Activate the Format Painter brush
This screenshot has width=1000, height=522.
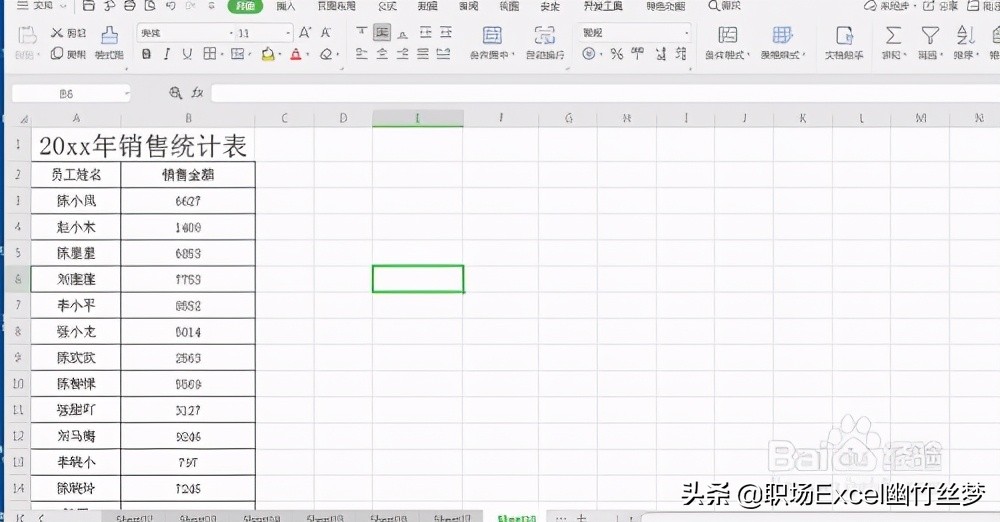tap(110, 35)
